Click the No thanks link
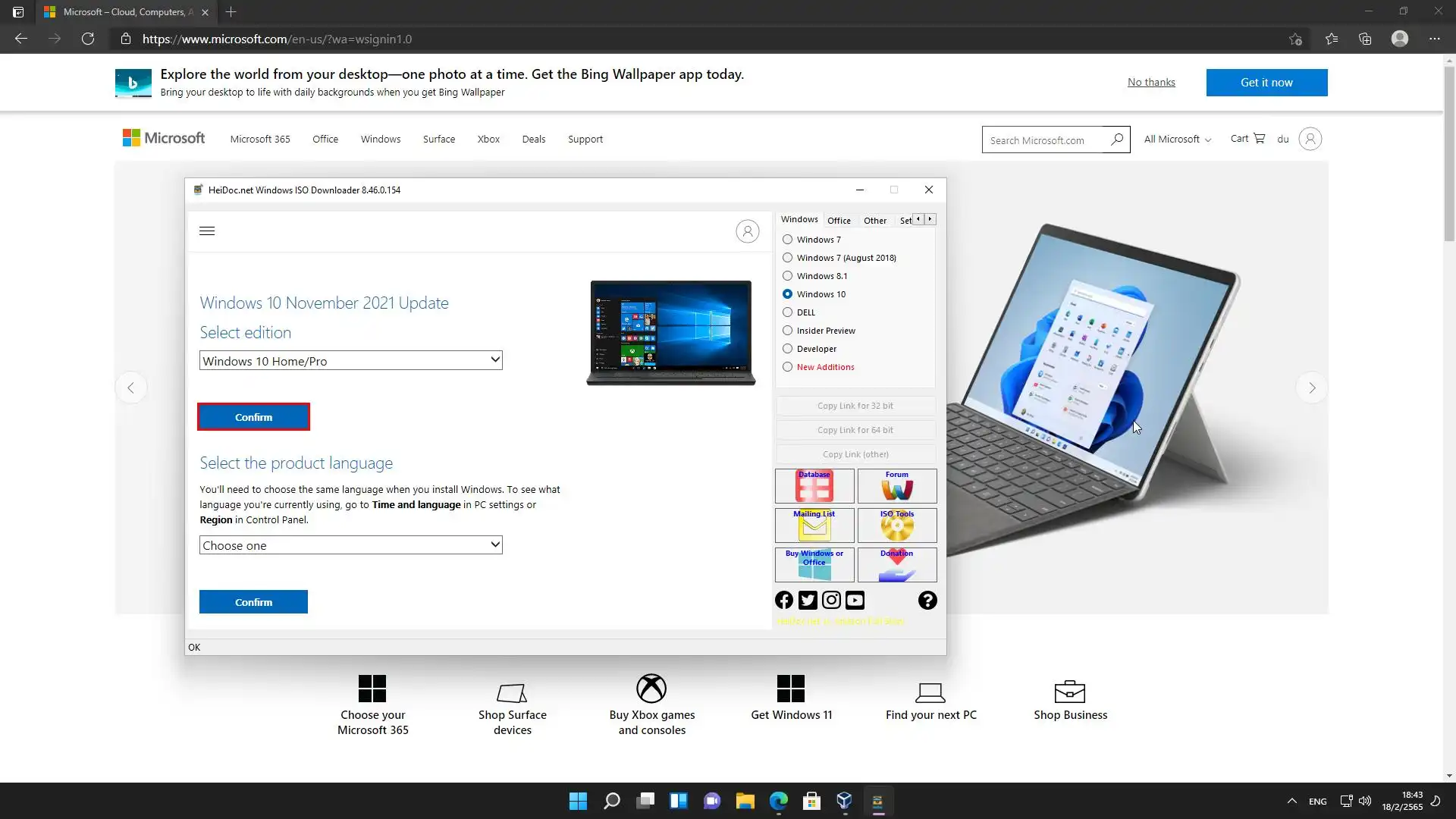 tap(1150, 83)
